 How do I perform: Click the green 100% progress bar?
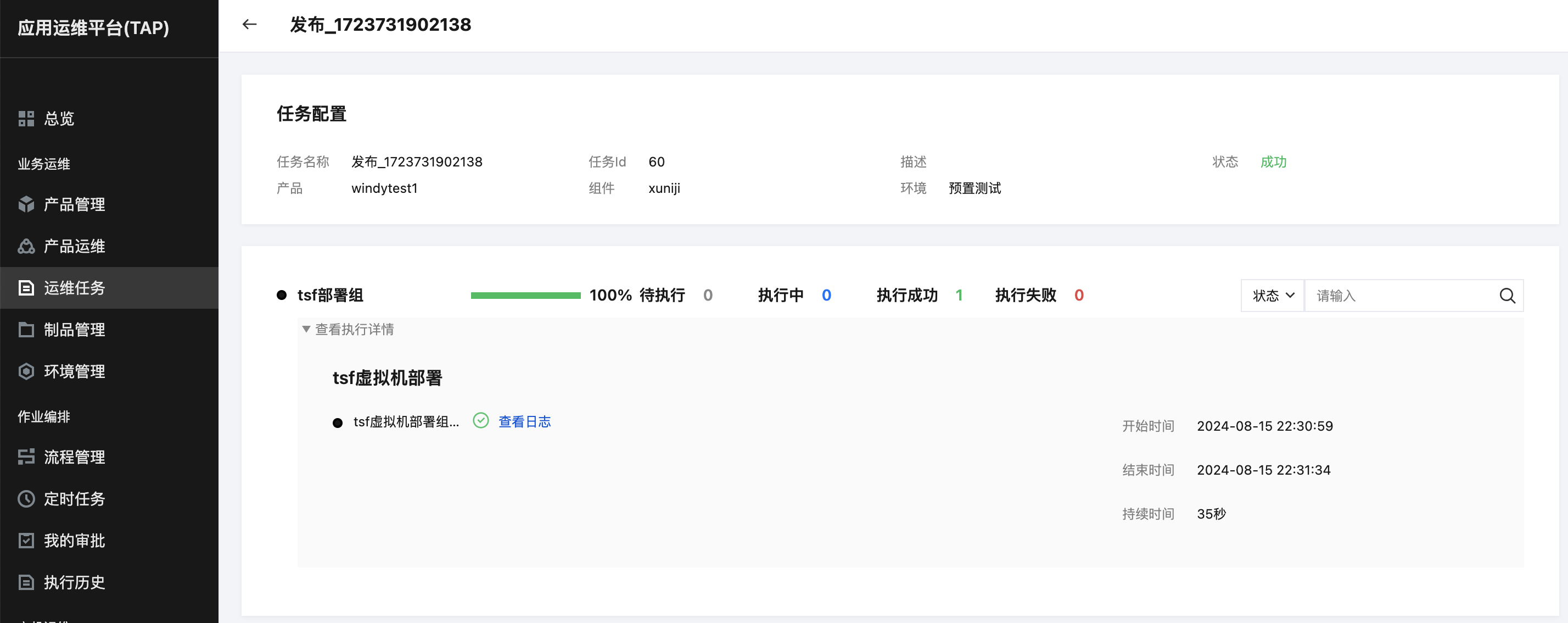coord(525,296)
